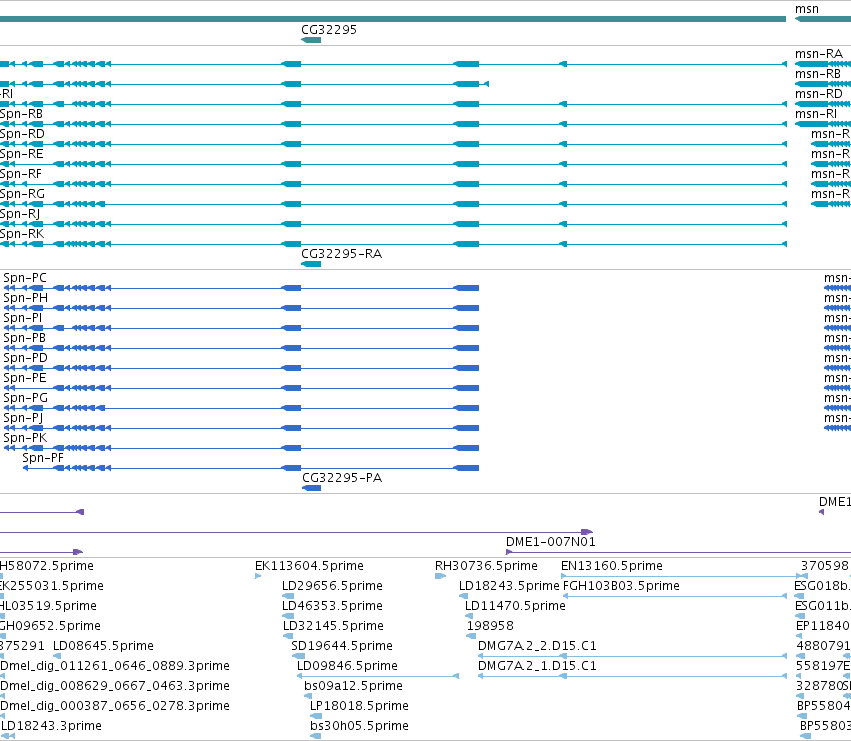Click protein label Spn-PG
Image resolution: width=851 pixels, height=741 pixels.
[x=26, y=398]
